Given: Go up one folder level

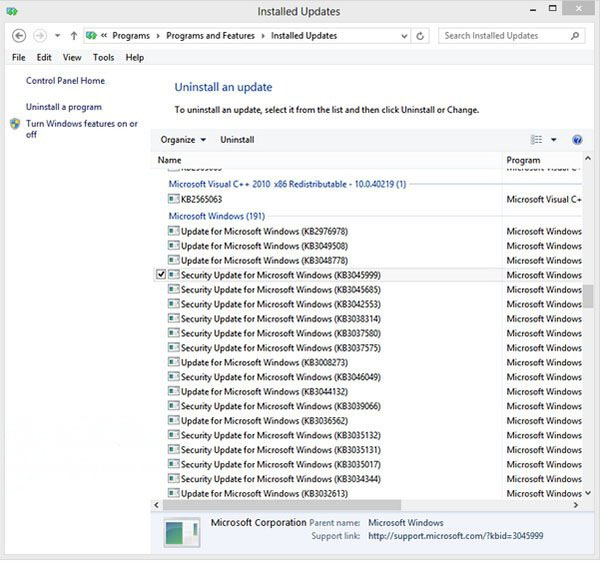Looking at the screenshot, I should [74, 36].
